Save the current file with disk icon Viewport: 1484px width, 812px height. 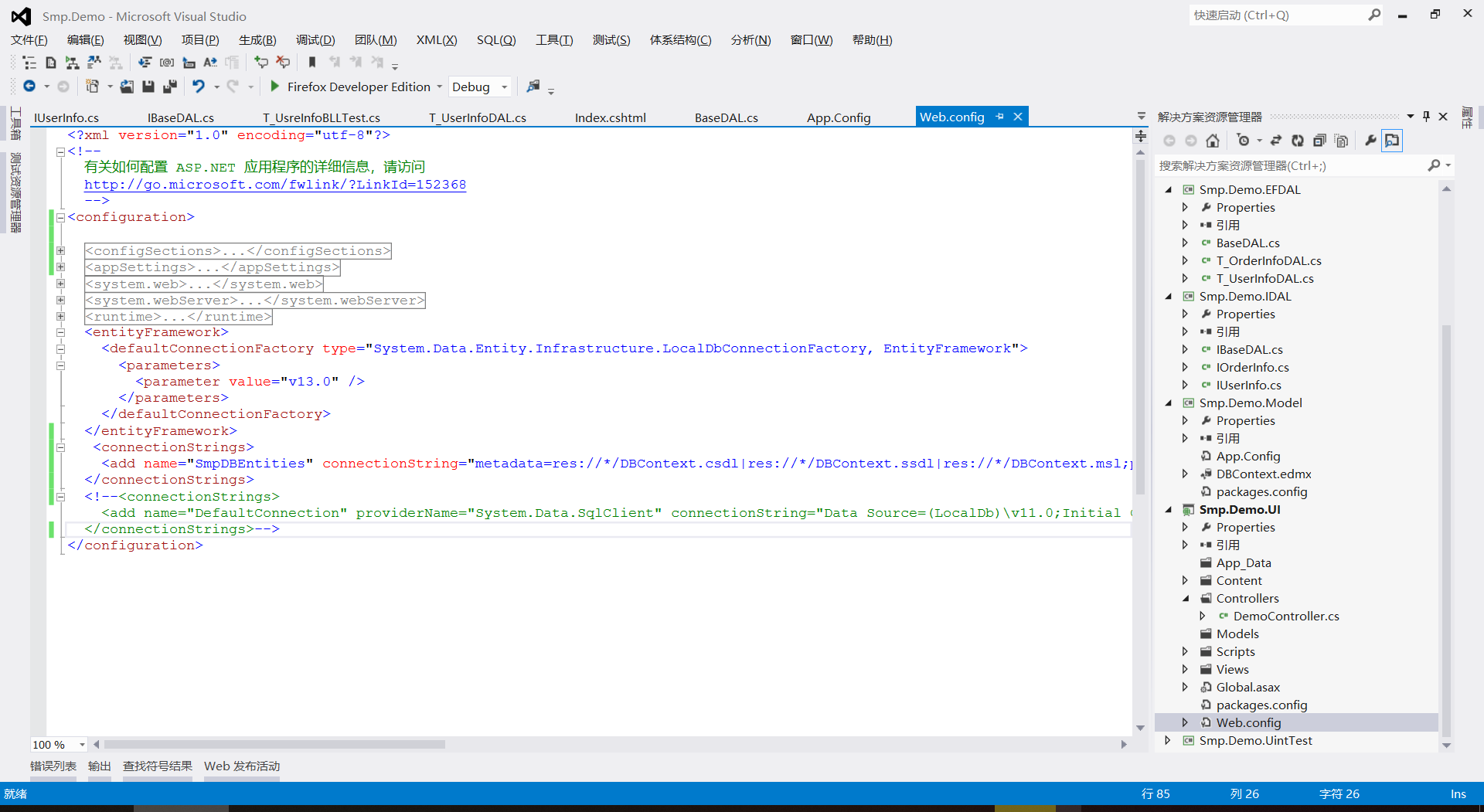[x=148, y=87]
